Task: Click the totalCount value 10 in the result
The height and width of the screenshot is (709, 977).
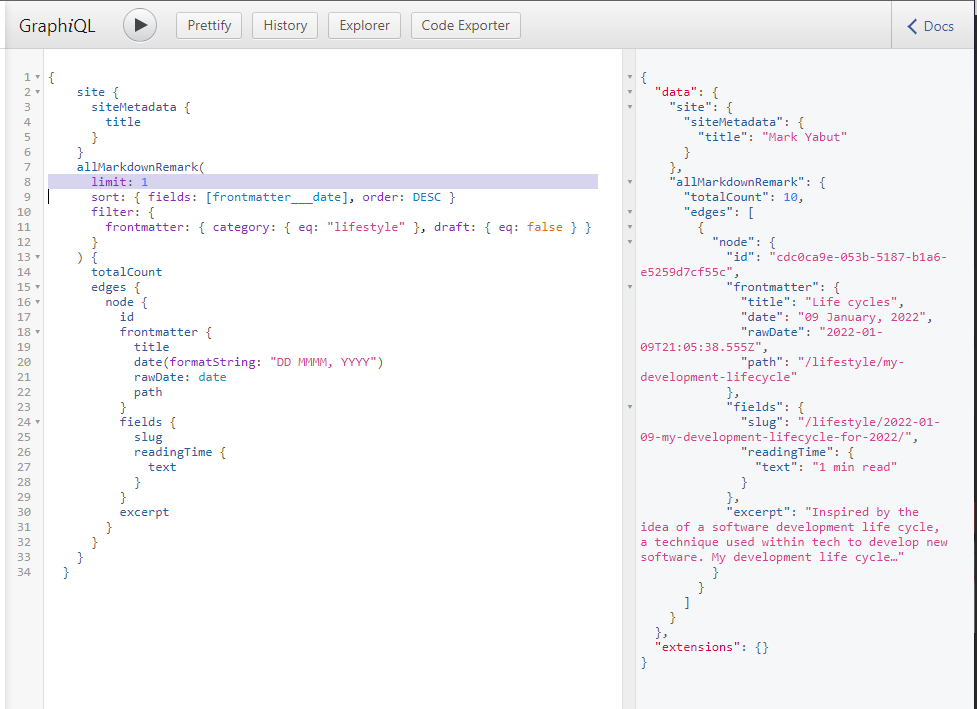Action: [791, 197]
